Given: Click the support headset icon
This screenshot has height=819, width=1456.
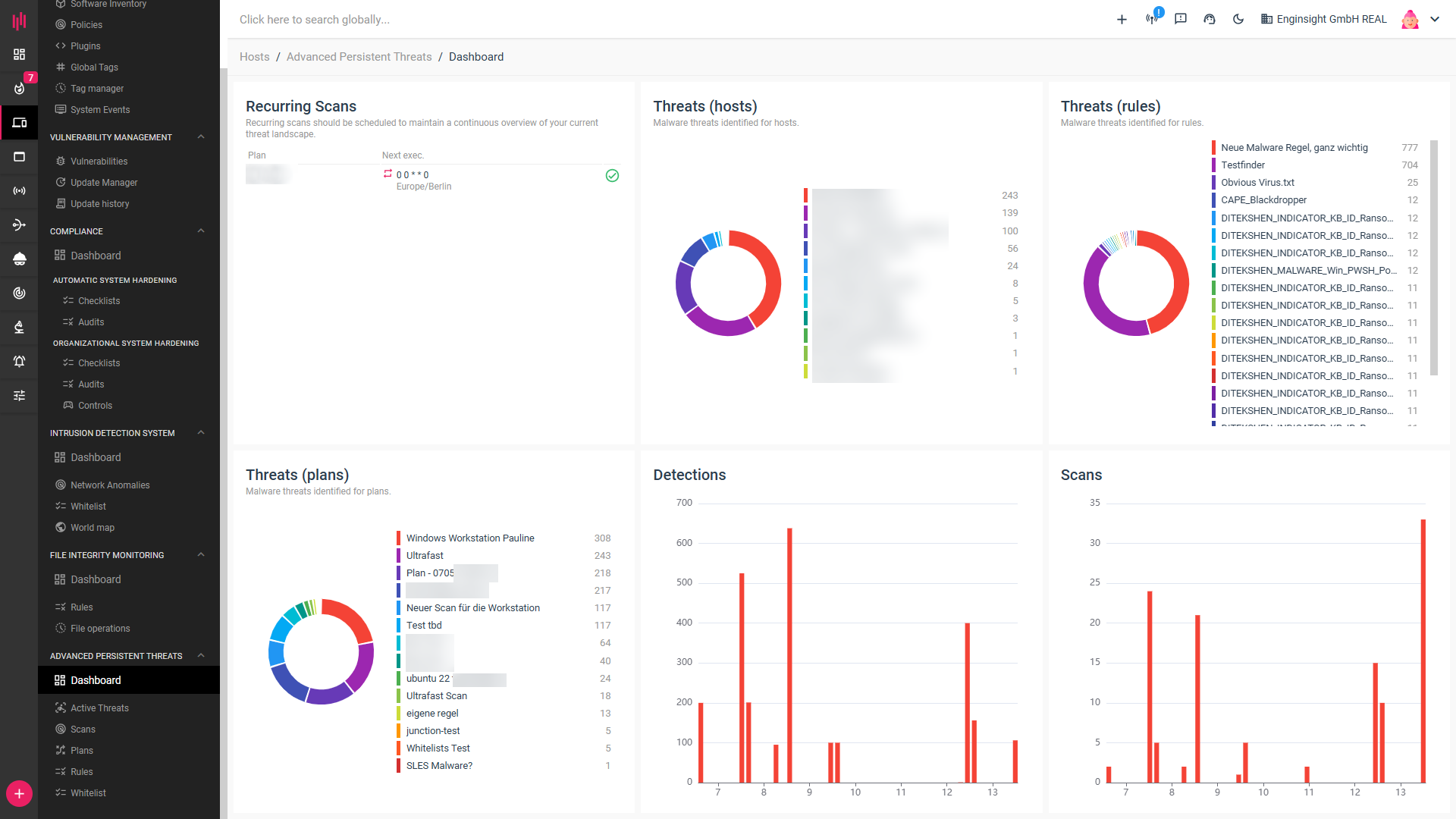Looking at the screenshot, I should point(1210,19).
